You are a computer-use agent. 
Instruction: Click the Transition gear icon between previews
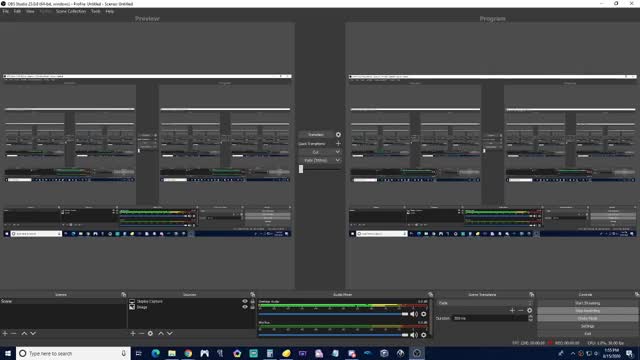pos(338,135)
